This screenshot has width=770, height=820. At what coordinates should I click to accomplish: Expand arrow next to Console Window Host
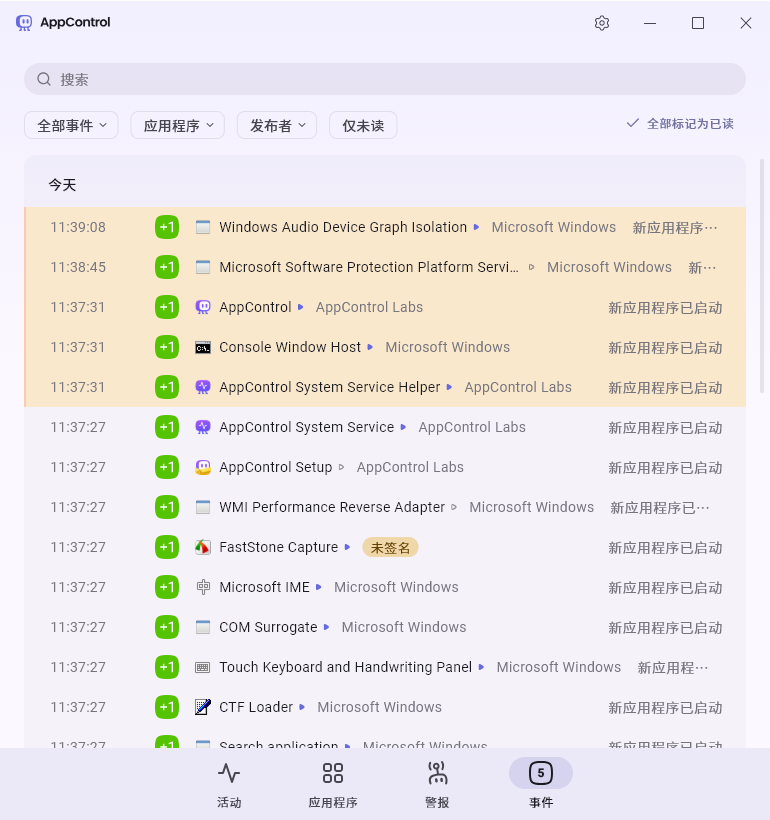click(370, 347)
